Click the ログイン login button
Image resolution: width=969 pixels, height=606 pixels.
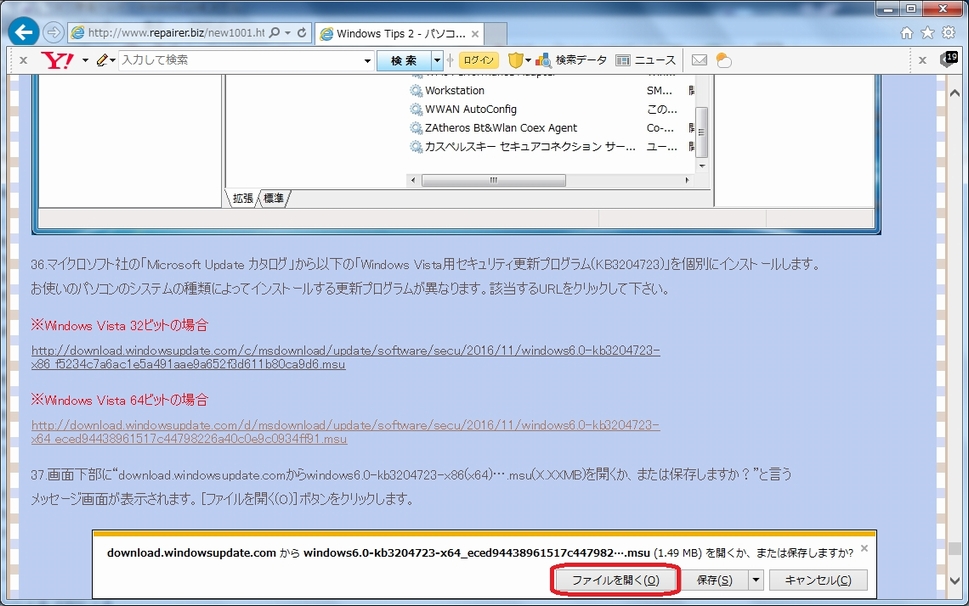coord(479,60)
